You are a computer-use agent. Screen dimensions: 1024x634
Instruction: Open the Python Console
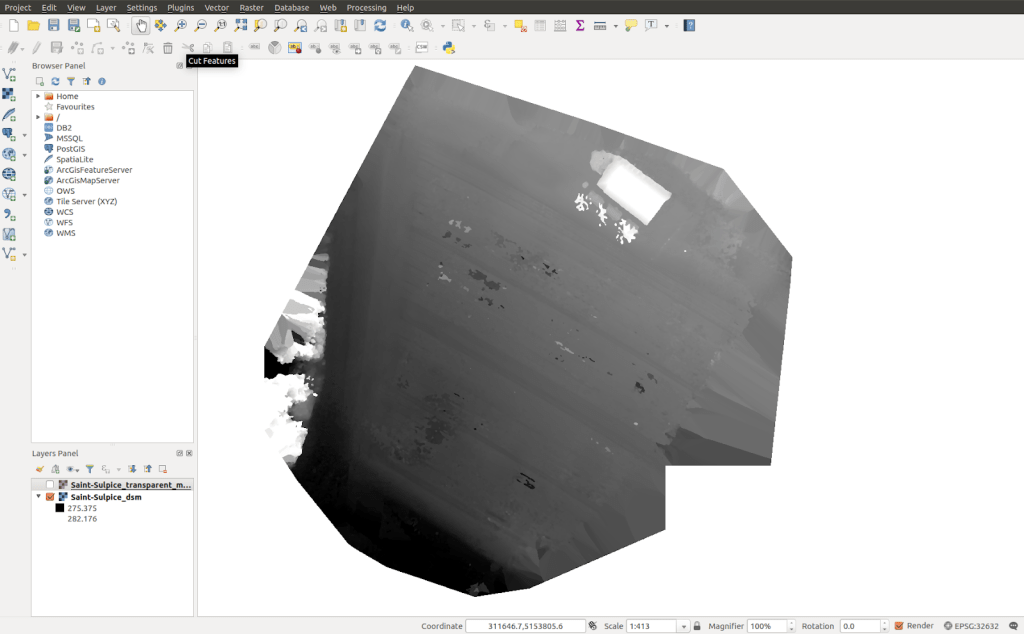(x=449, y=47)
